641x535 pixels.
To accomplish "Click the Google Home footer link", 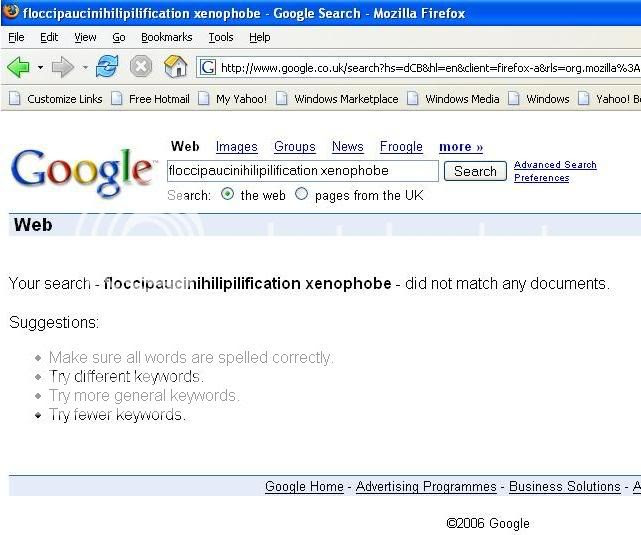I will click(x=304, y=486).
